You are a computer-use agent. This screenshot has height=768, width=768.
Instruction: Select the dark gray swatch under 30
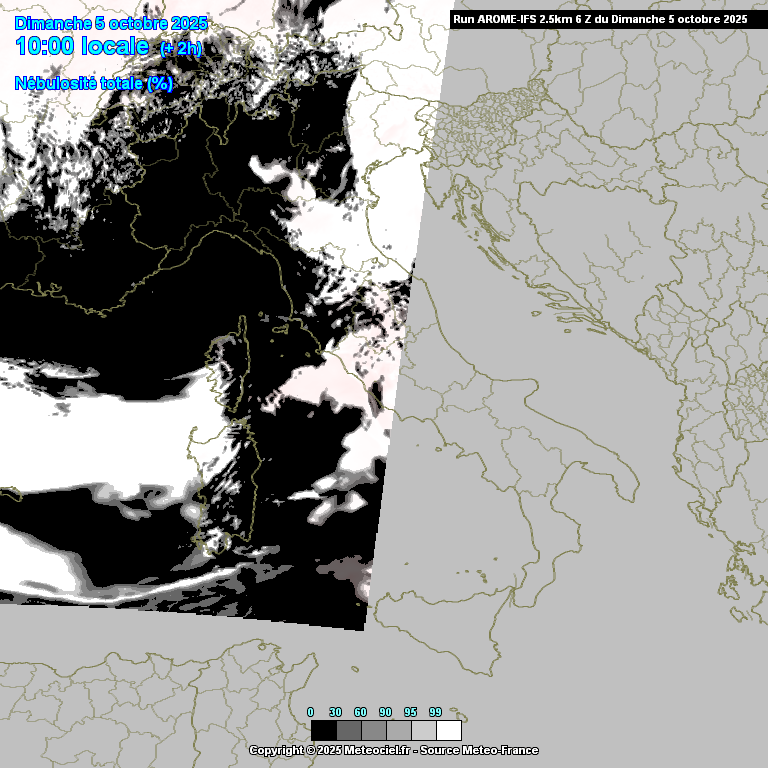pos(348,730)
